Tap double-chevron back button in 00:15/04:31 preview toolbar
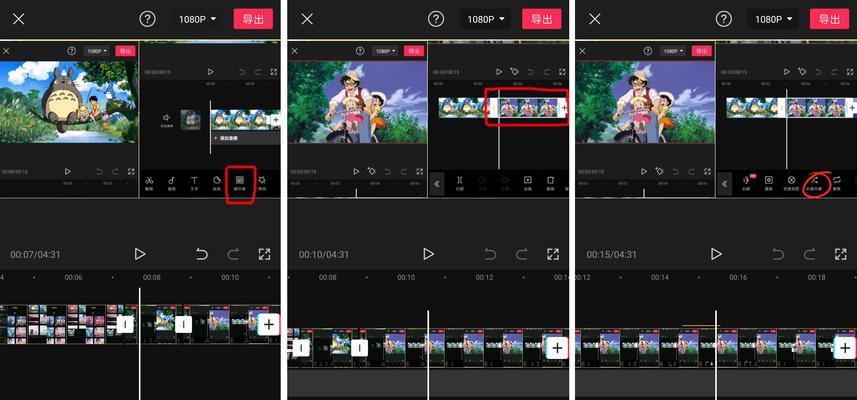857x400 pixels. click(x=724, y=184)
